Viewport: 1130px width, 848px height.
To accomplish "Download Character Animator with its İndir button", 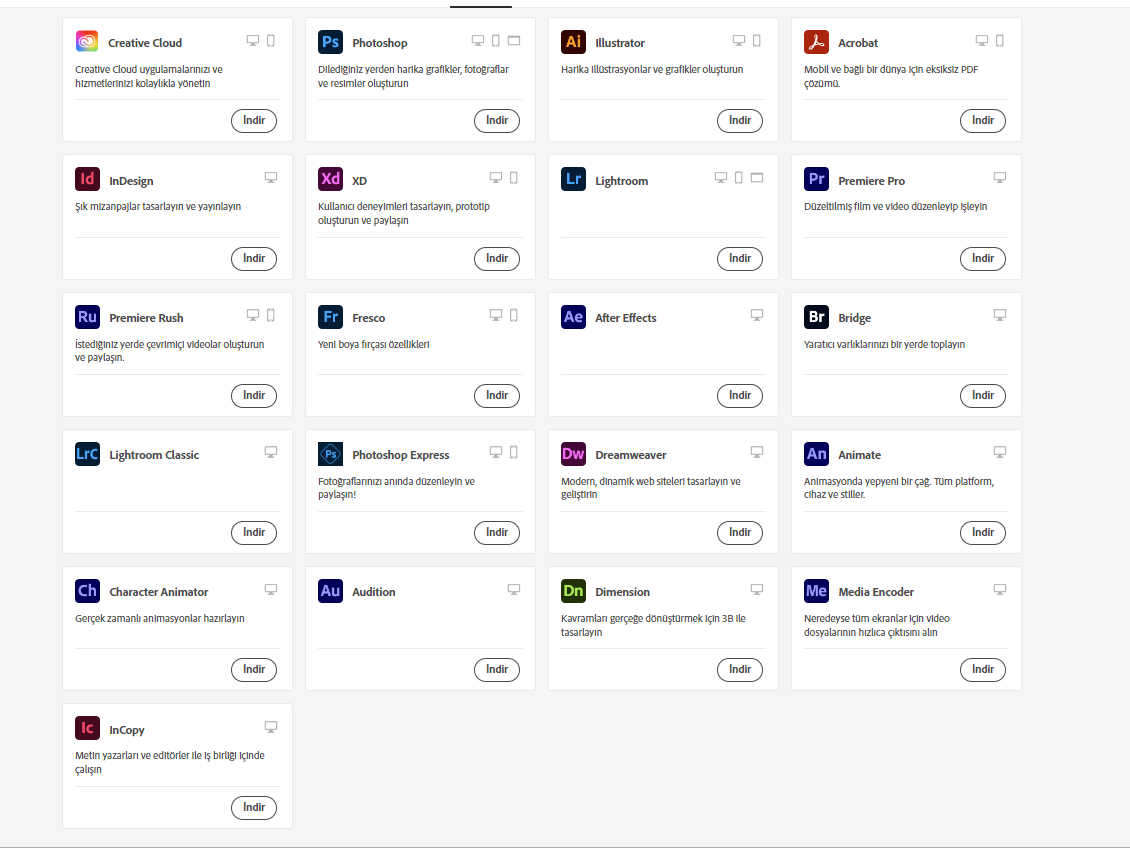I will pos(254,669).
